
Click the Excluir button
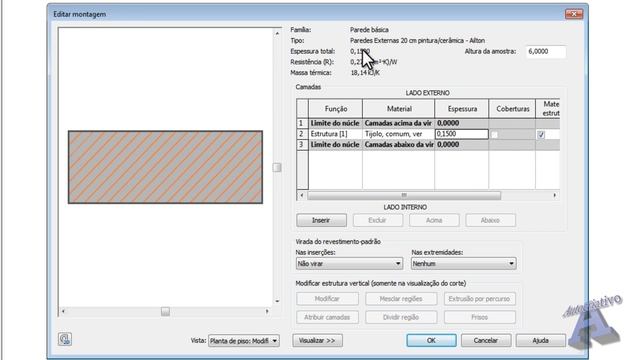click(x=378, y=220)
